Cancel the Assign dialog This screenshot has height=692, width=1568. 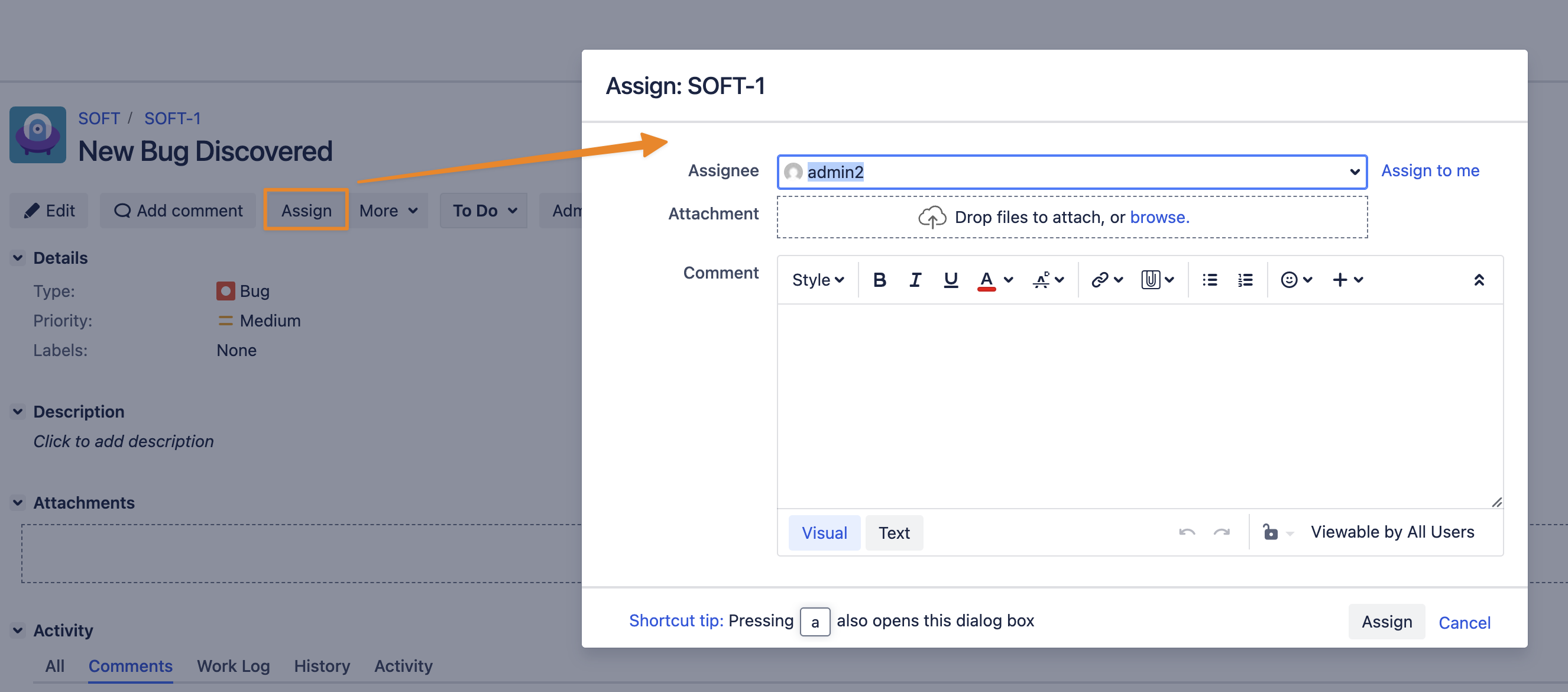1464,622
